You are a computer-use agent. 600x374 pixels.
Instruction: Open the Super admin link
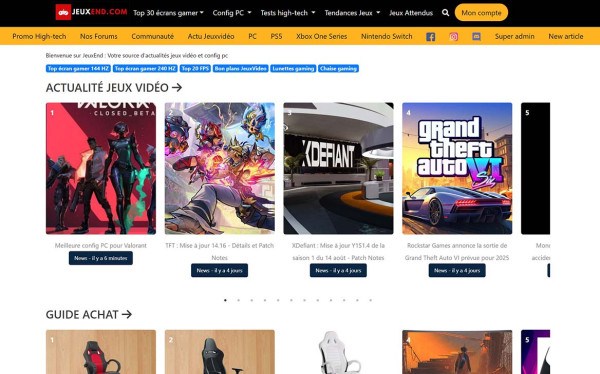click(x=514, y=36)
